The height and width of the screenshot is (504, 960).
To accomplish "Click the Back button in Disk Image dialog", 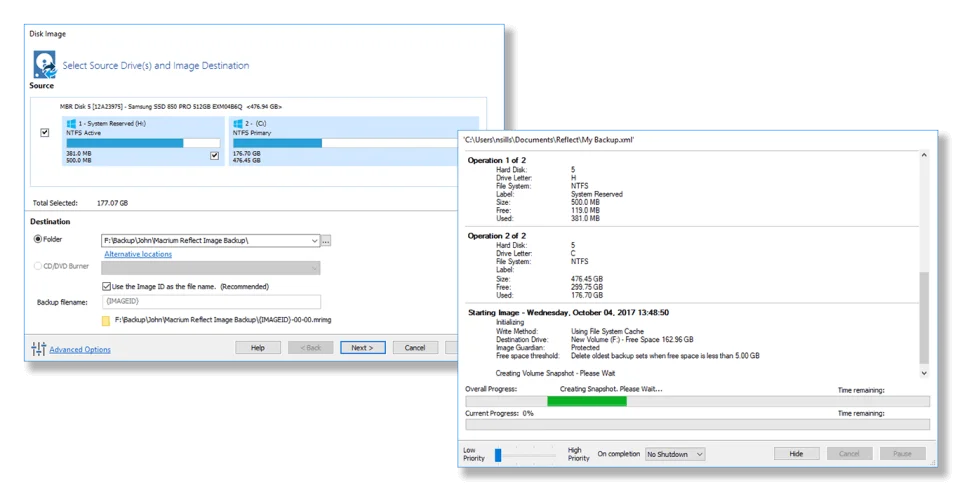I will coord(310,348).
